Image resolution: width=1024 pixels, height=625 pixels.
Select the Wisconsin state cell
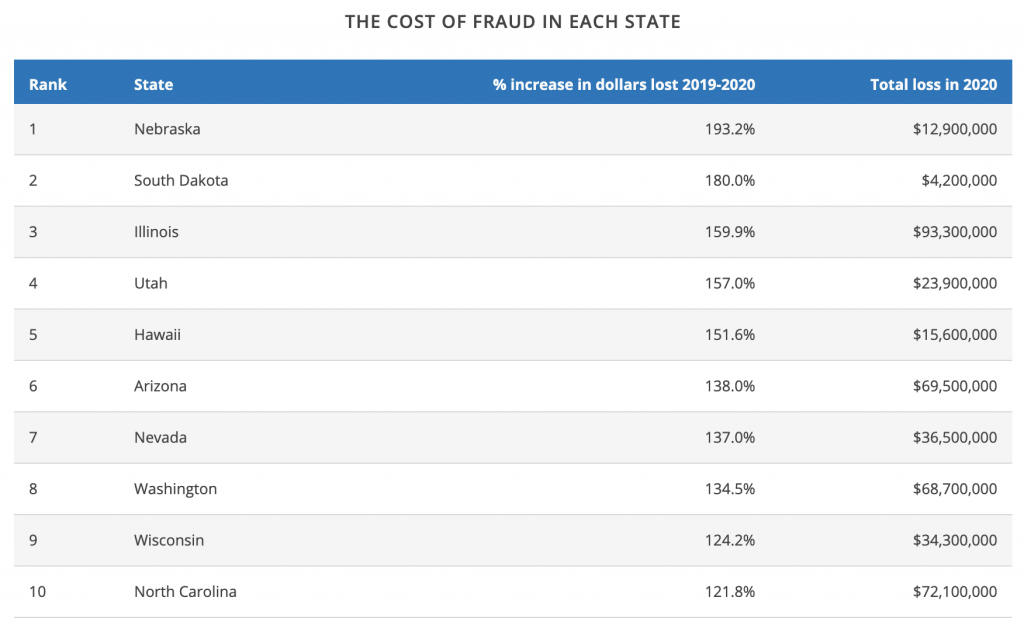tap(169, 540)
